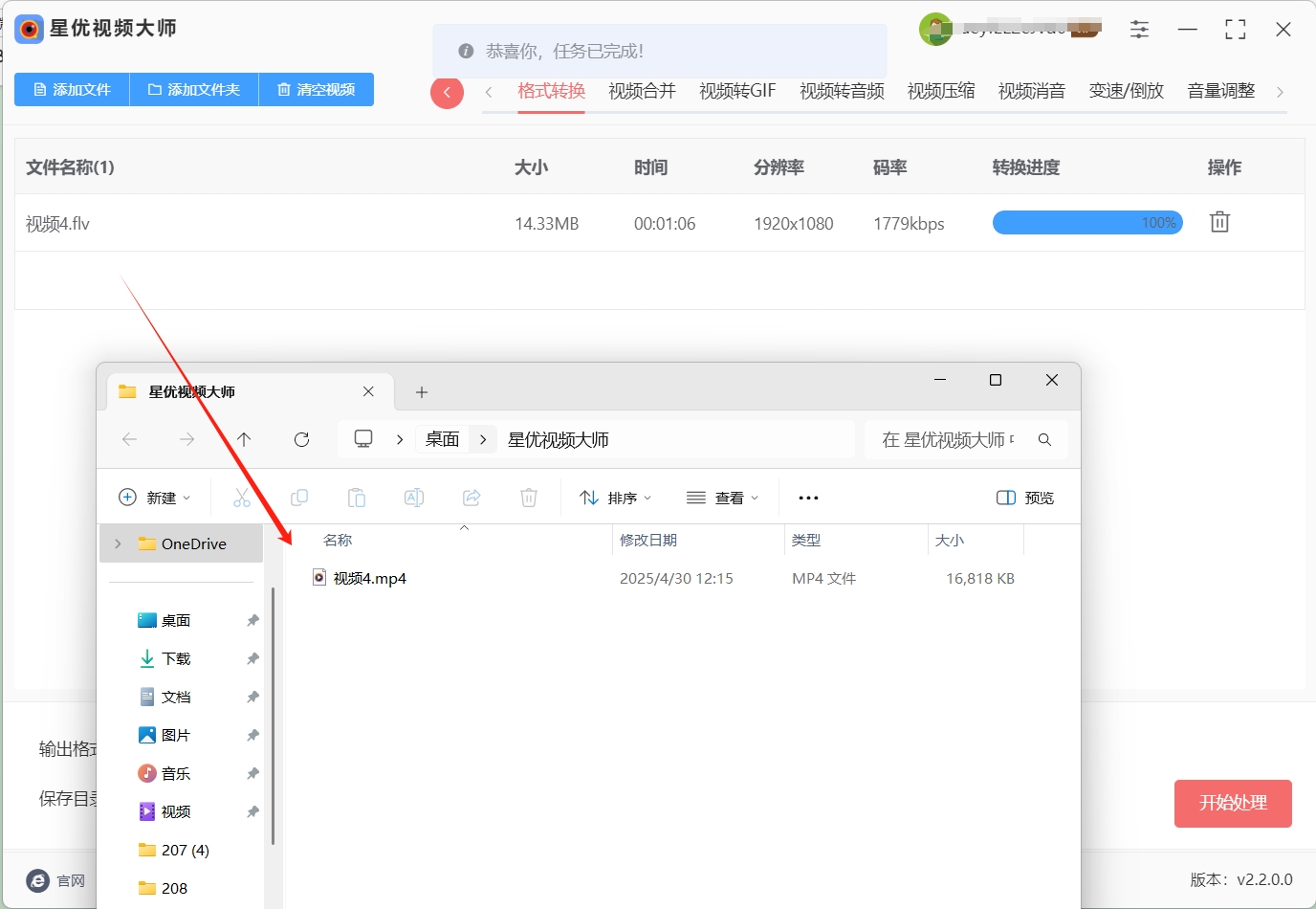Open the 视频转GIF tab
The image size is (1316, 909).
(737, 91)
